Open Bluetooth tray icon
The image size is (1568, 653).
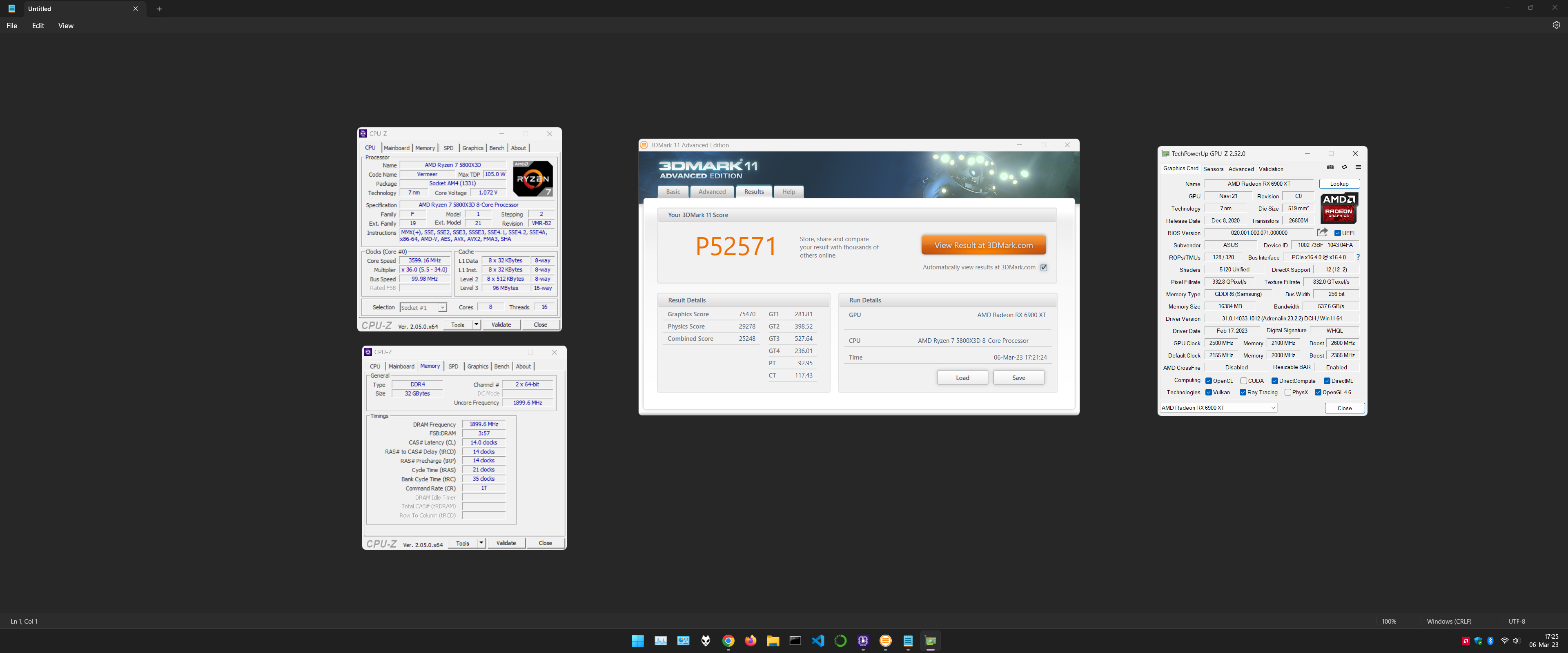coord(1490,640)
